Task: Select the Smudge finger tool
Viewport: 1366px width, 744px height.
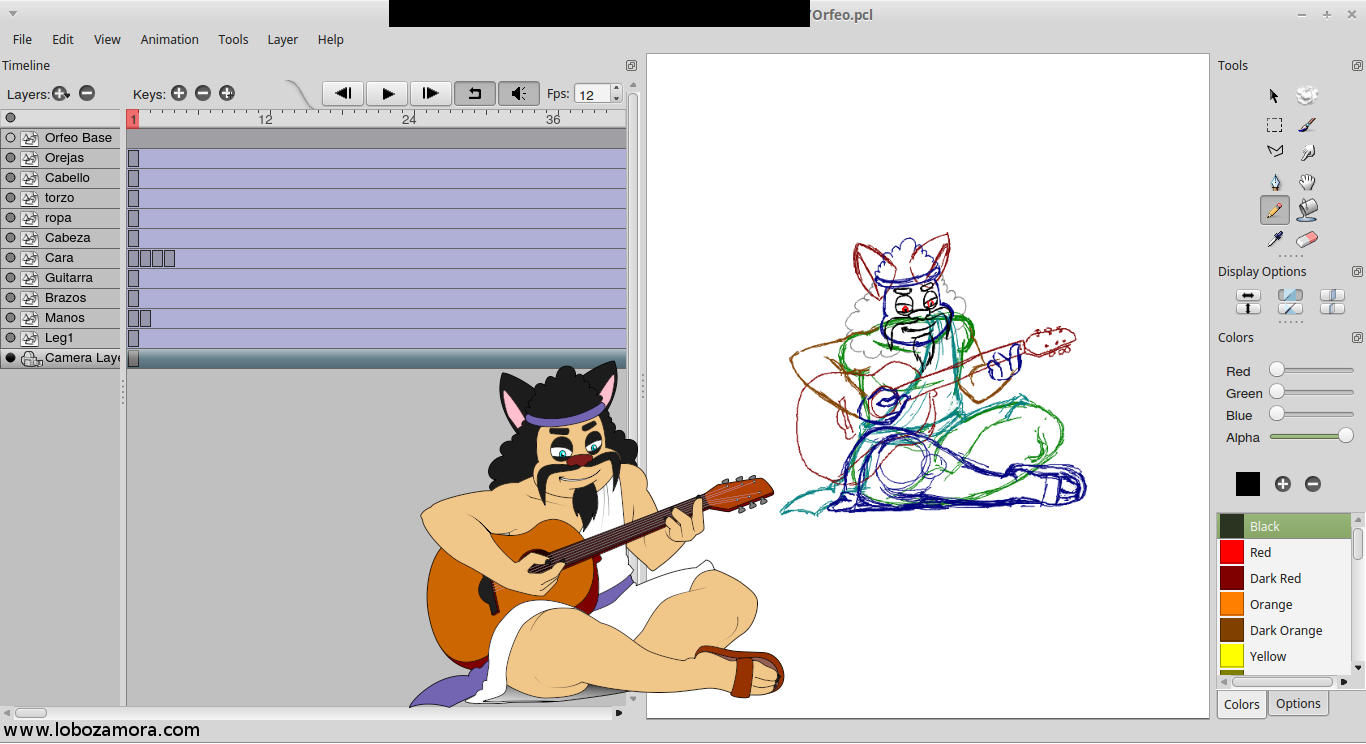Action: tap(1306, 153)
